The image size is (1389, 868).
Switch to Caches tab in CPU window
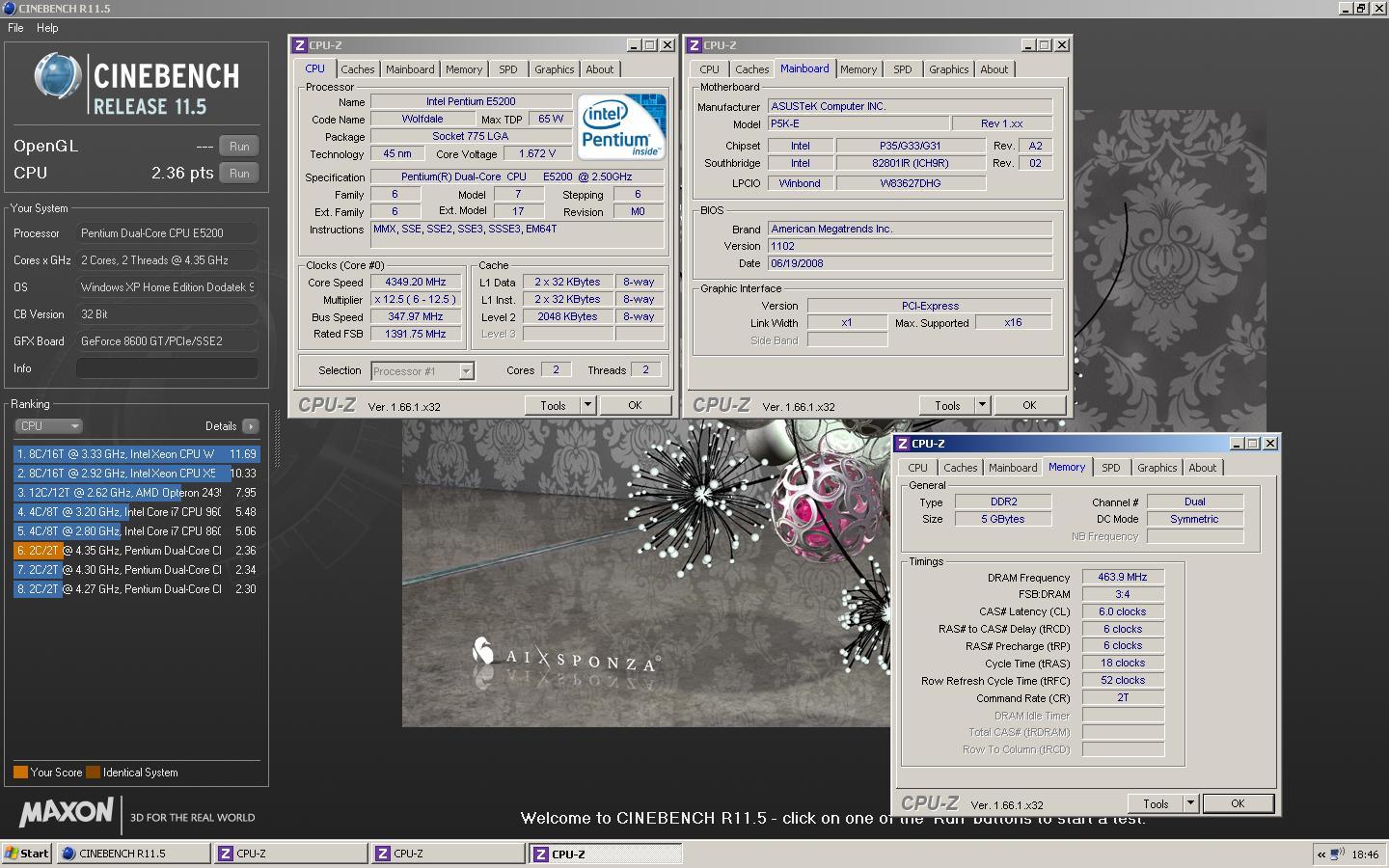(x=357, y=69)
